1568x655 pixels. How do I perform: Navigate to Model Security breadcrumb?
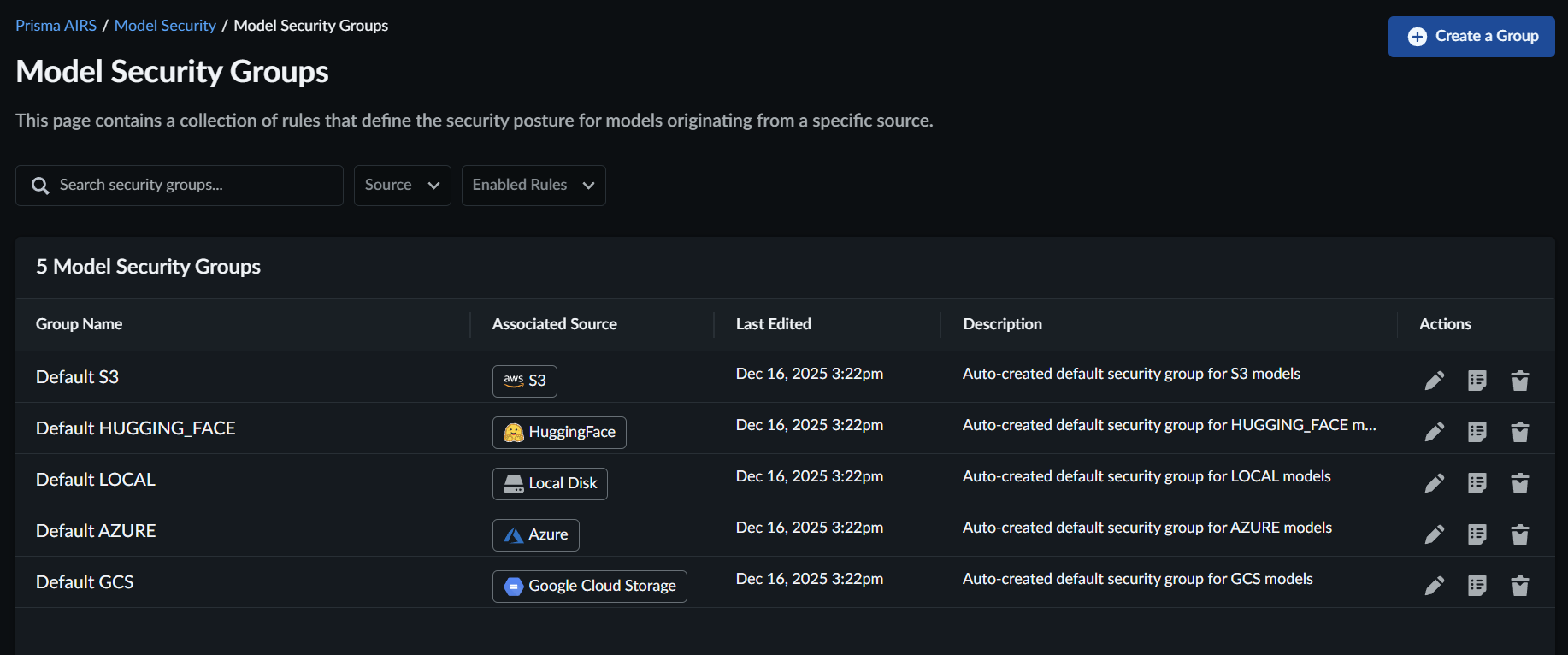point(165,26)
